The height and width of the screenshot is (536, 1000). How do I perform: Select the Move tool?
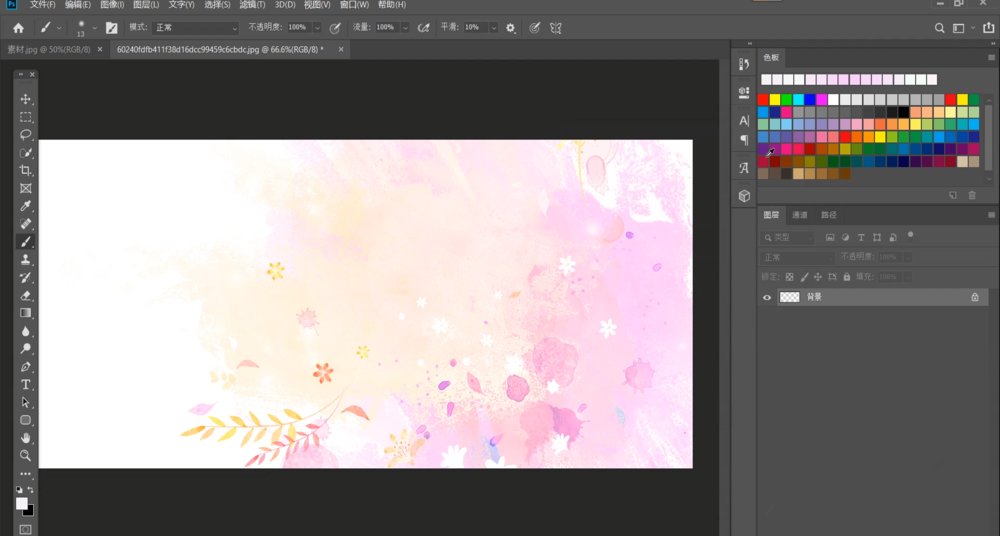point(26,99)
